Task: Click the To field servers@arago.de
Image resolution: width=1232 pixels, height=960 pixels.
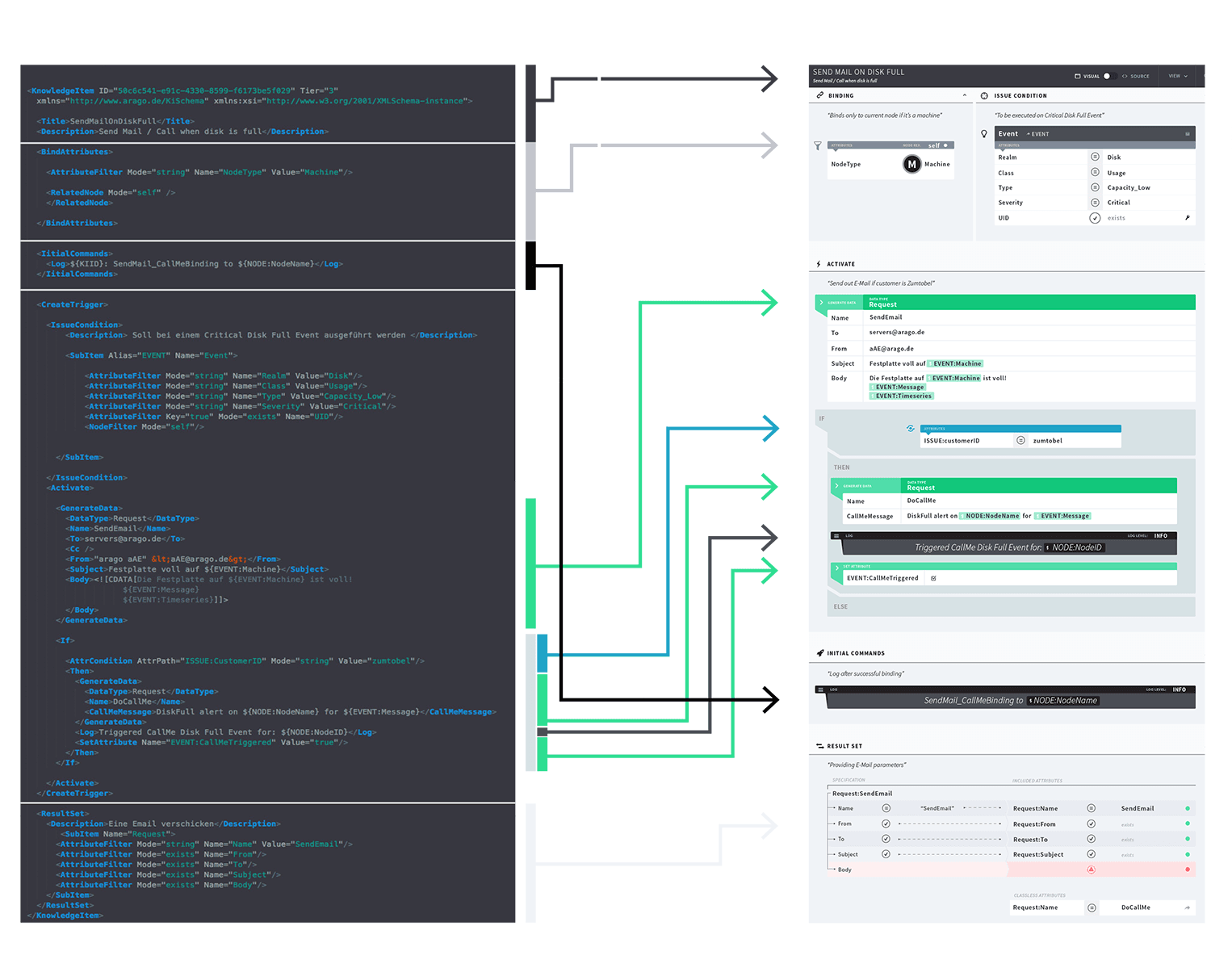Action: click(x=897, y=333)
